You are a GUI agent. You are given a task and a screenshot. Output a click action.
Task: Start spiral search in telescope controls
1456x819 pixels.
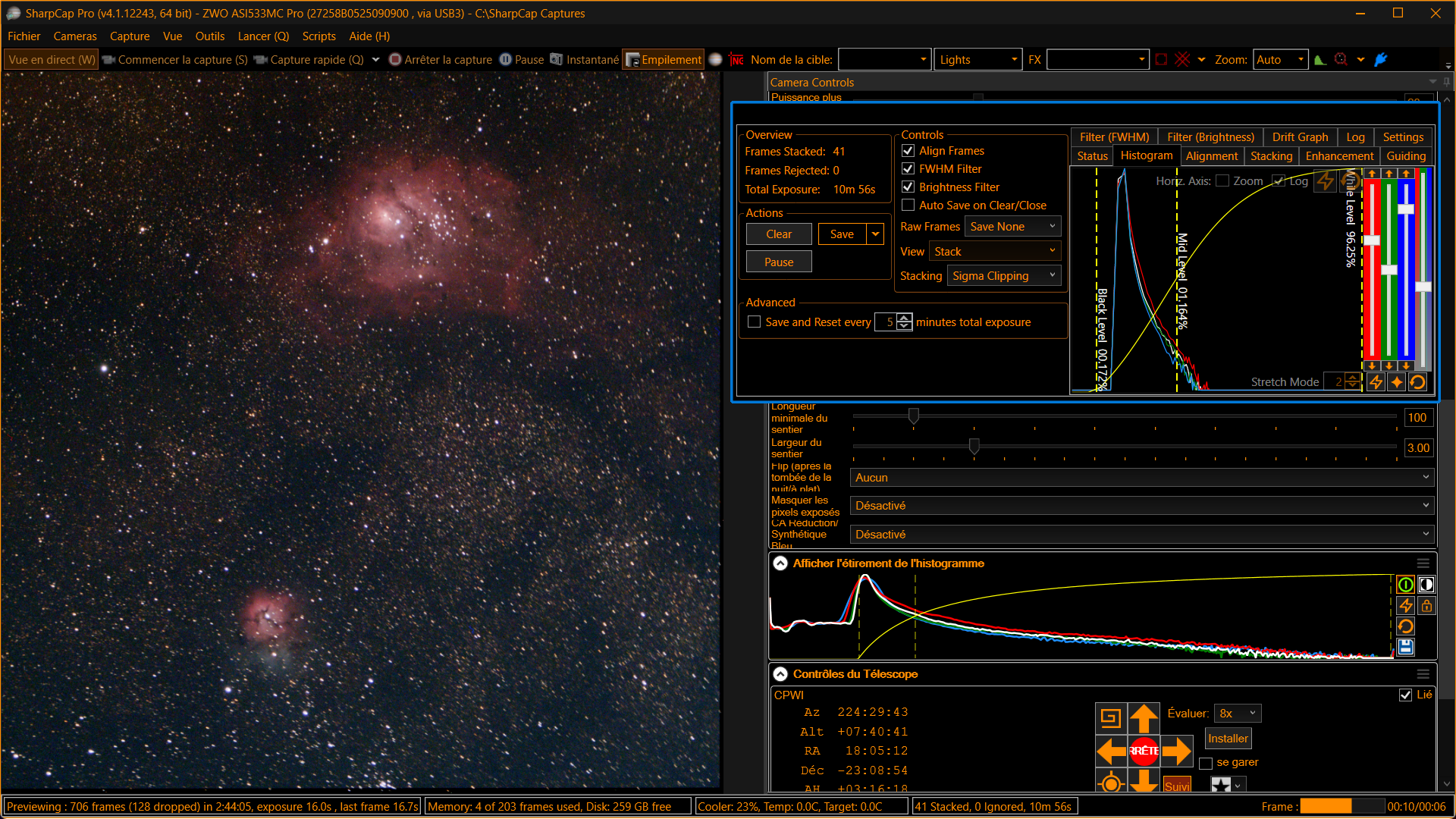pyautogui.click(x=1111, y=718)
